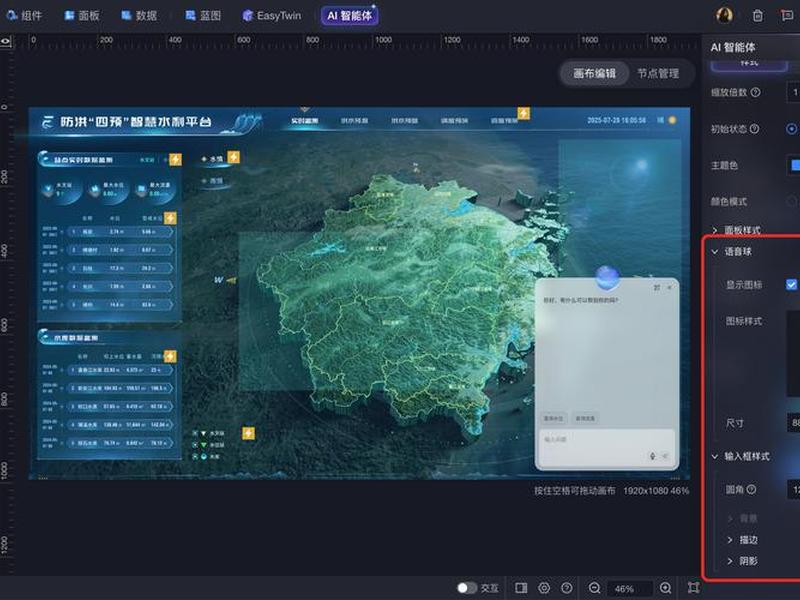Toggle the 显示图标 checkbox
Image resolution: width=800 pixels, height=600 pixels.
pyautogui.click(x=791, y=284)
